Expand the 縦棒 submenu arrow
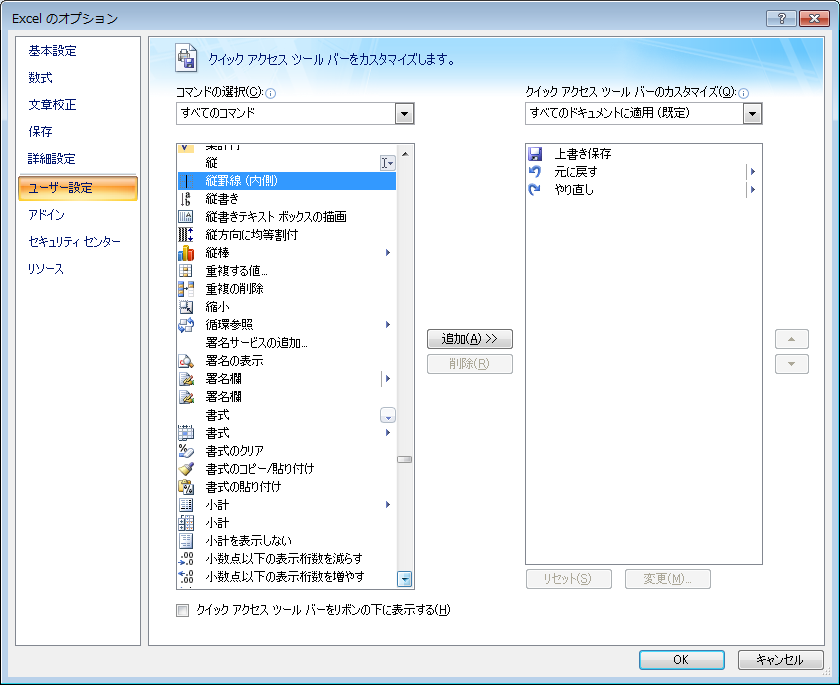 [x=389, y=253]
